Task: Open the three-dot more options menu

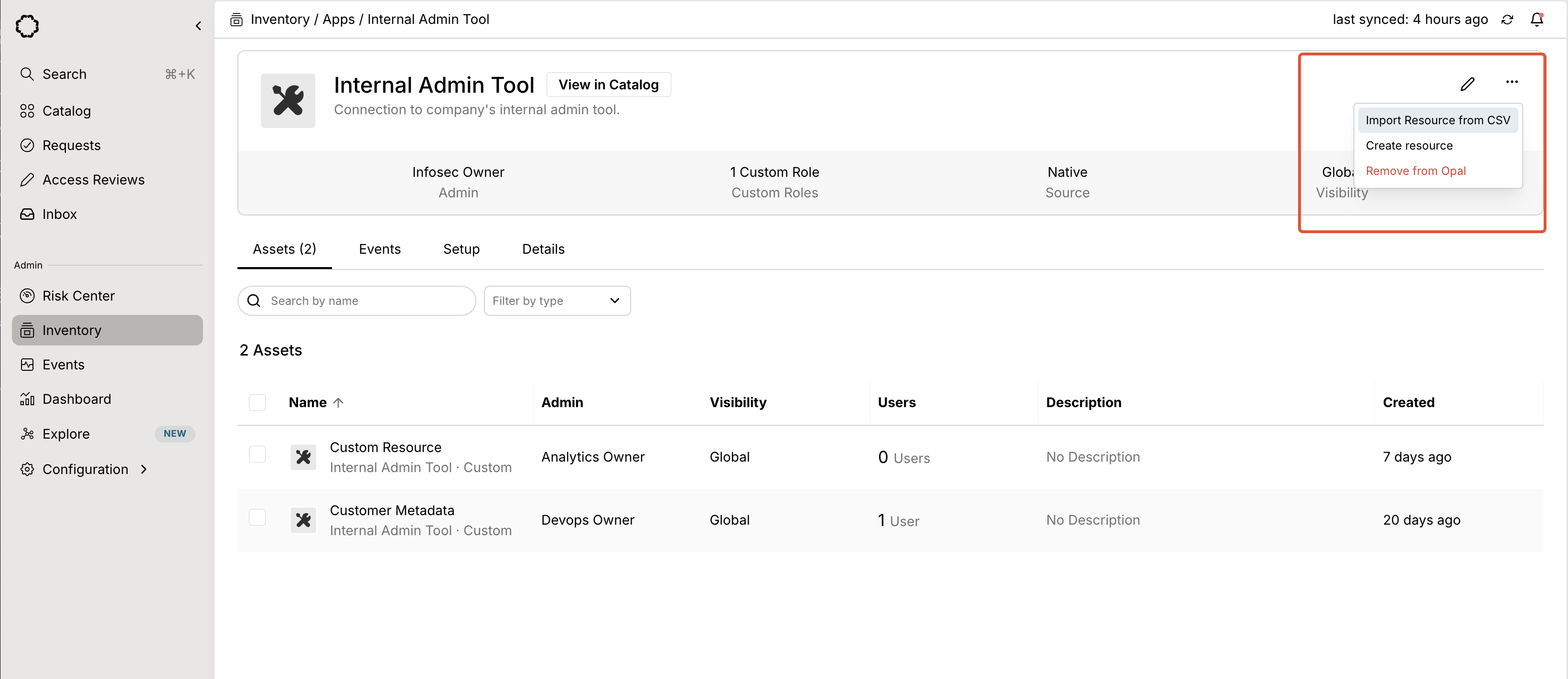Action: pos(1512,82)
